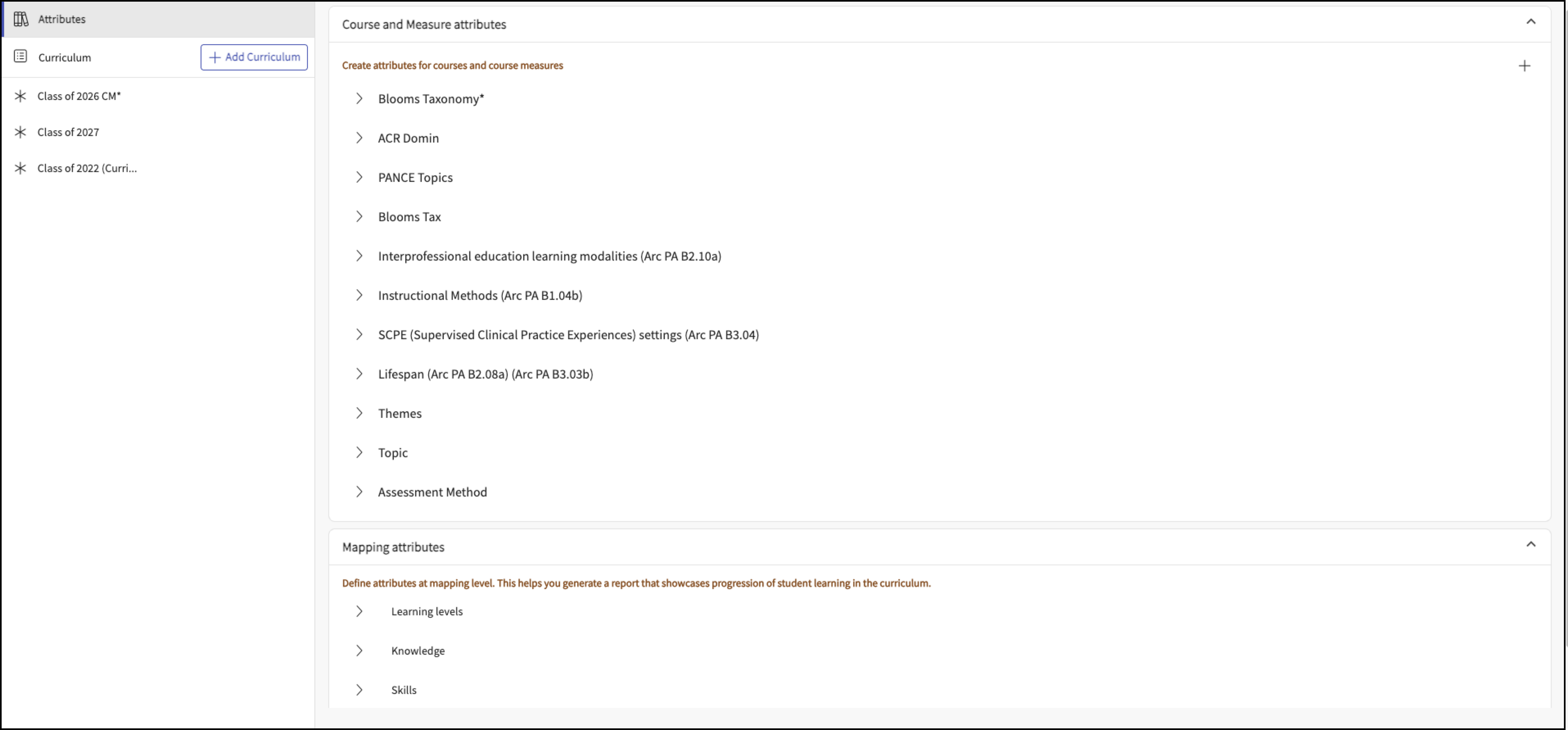Viewport: 1568px width, 730px height.
Task: Click the ACR Domin attribute label
Action: (408, 138)
